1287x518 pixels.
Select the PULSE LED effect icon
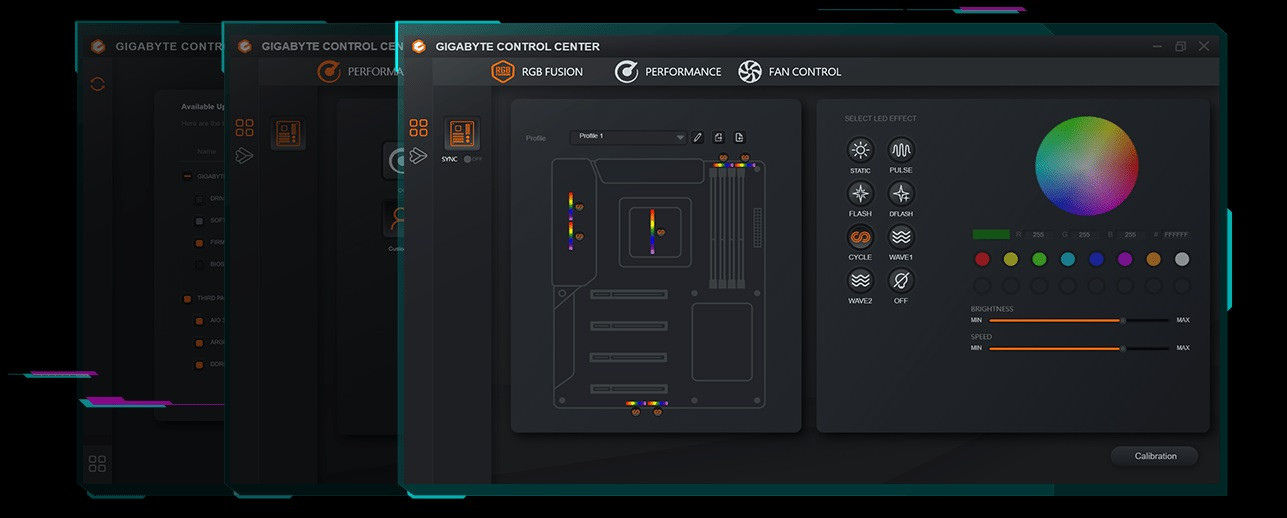pyautogui.click(x=901, y=152)
